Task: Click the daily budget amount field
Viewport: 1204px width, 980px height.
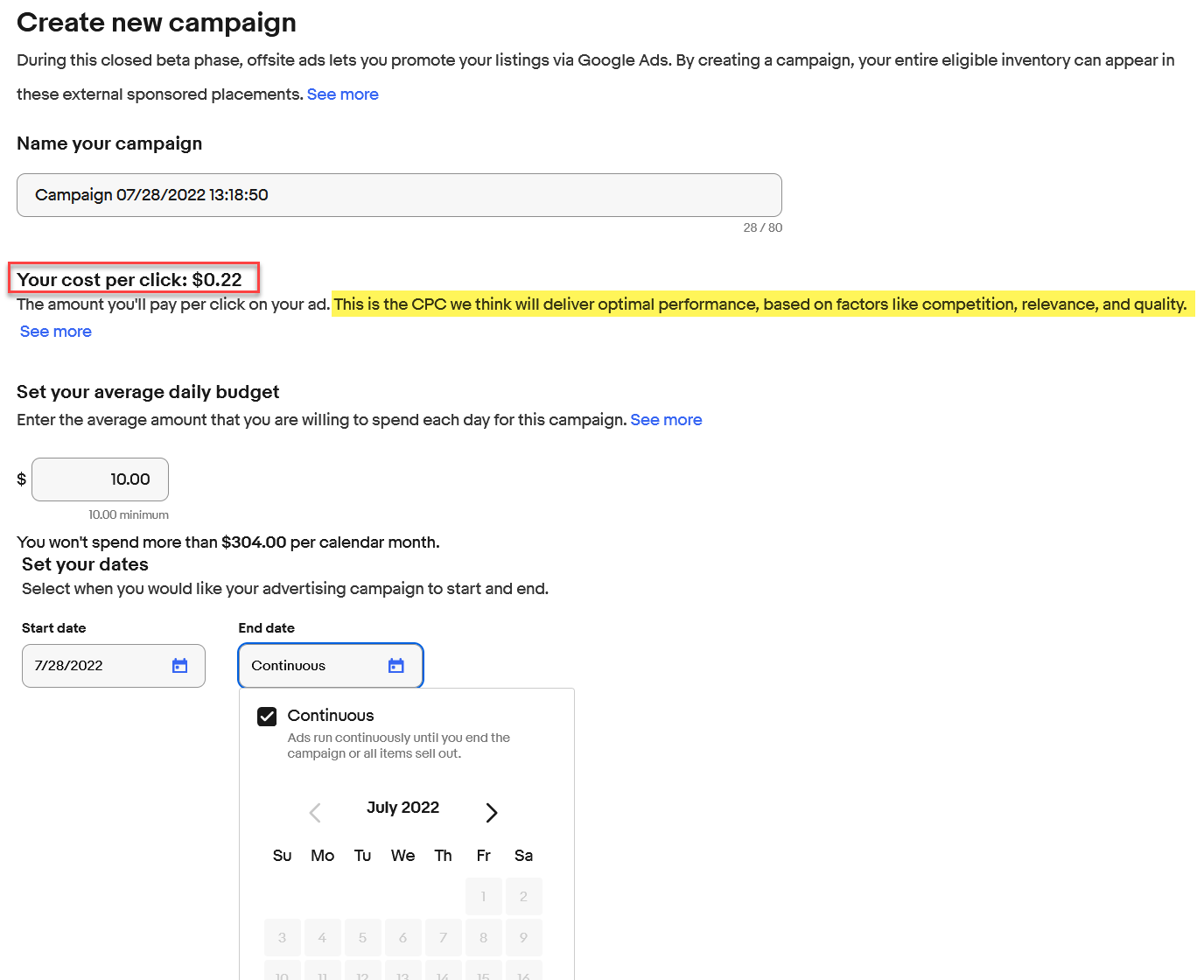Action: pyautogui.click(x=100, y=479)
